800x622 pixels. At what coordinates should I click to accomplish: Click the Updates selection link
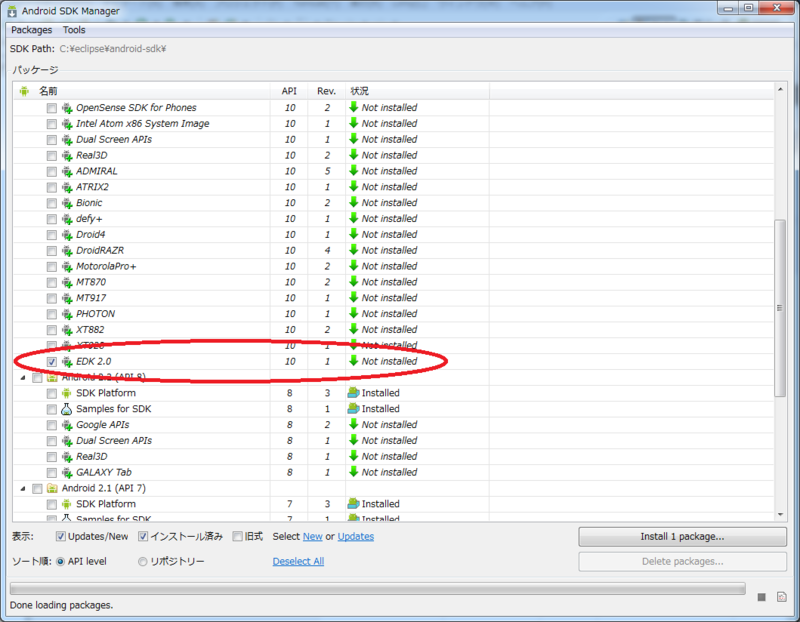click(356, 536)
